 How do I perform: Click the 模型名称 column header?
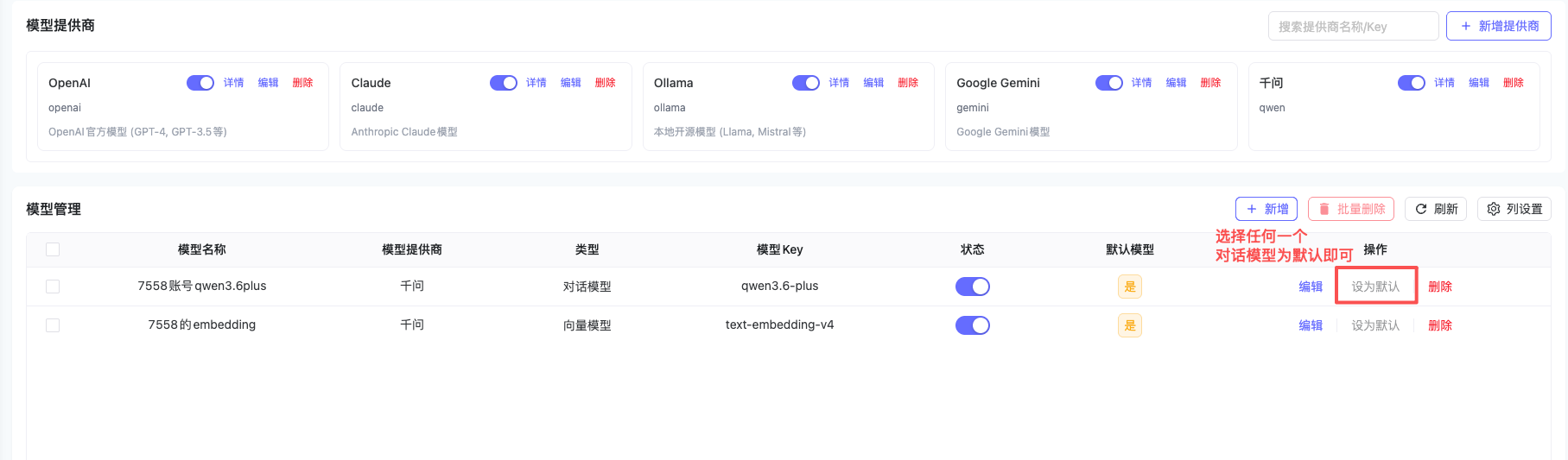[x=202, y=249]
